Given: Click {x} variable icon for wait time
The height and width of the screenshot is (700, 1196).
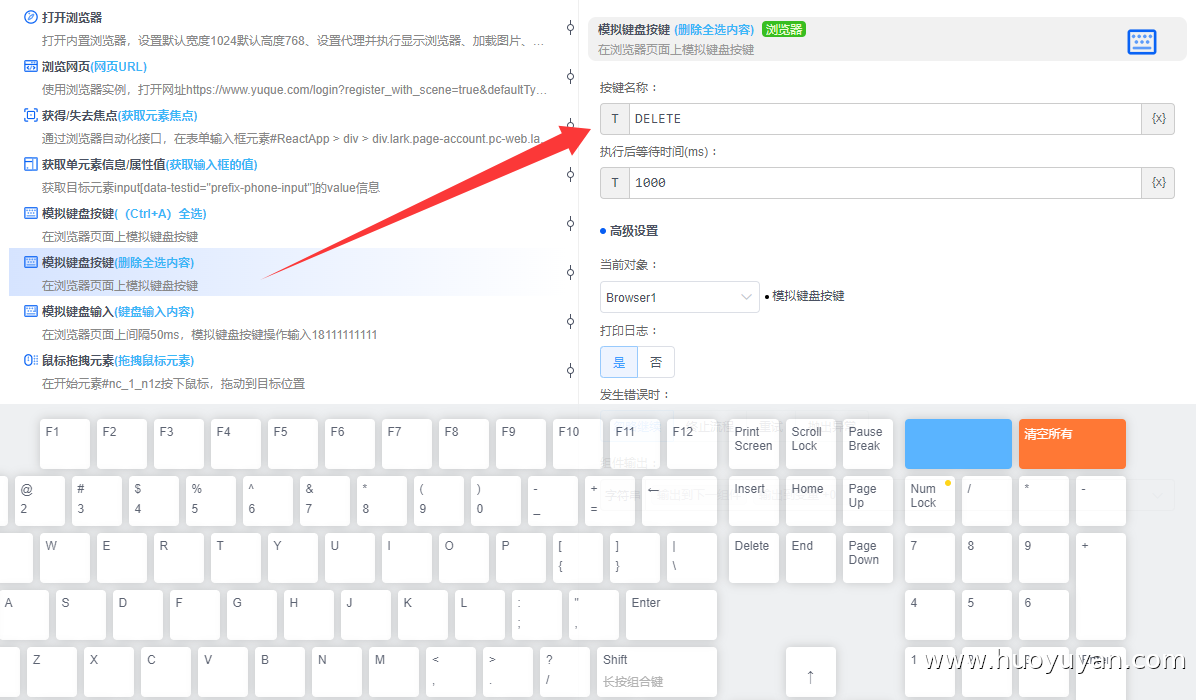Looking at the screenshot, I should pos(1158,182).
